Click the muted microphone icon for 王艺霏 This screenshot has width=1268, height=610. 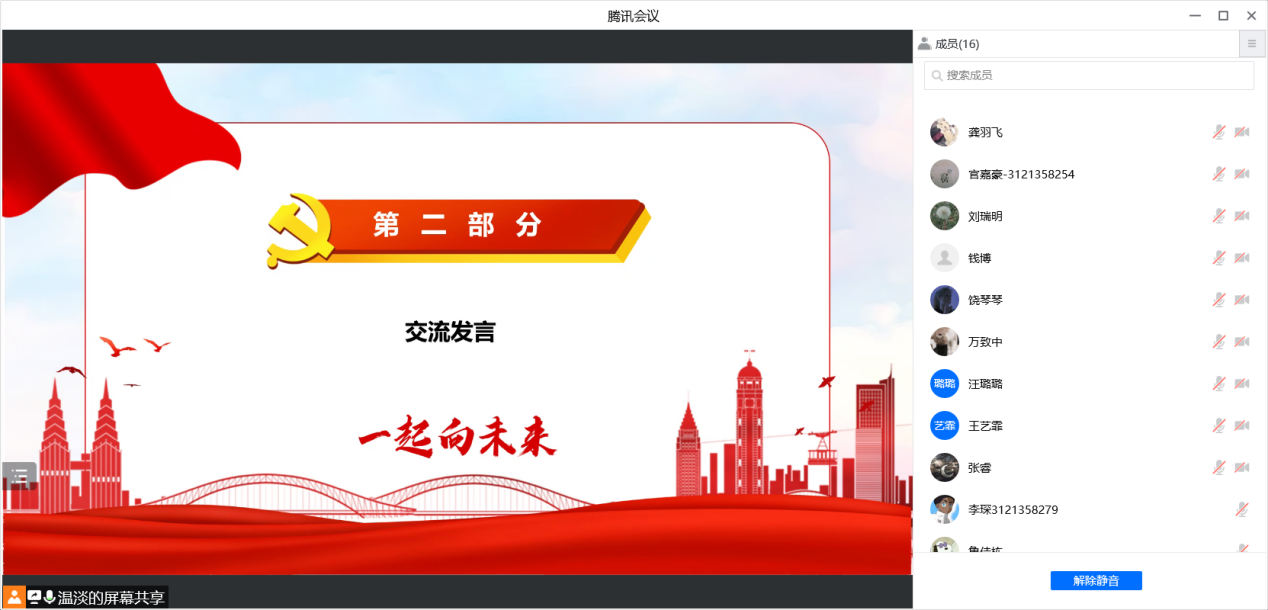(1218, 426)
